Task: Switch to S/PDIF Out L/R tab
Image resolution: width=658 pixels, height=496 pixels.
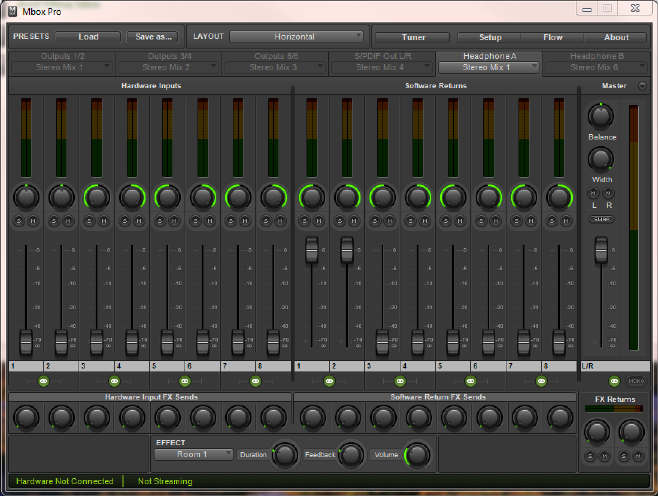Action: pyautogui.click(x=383, y=56)
